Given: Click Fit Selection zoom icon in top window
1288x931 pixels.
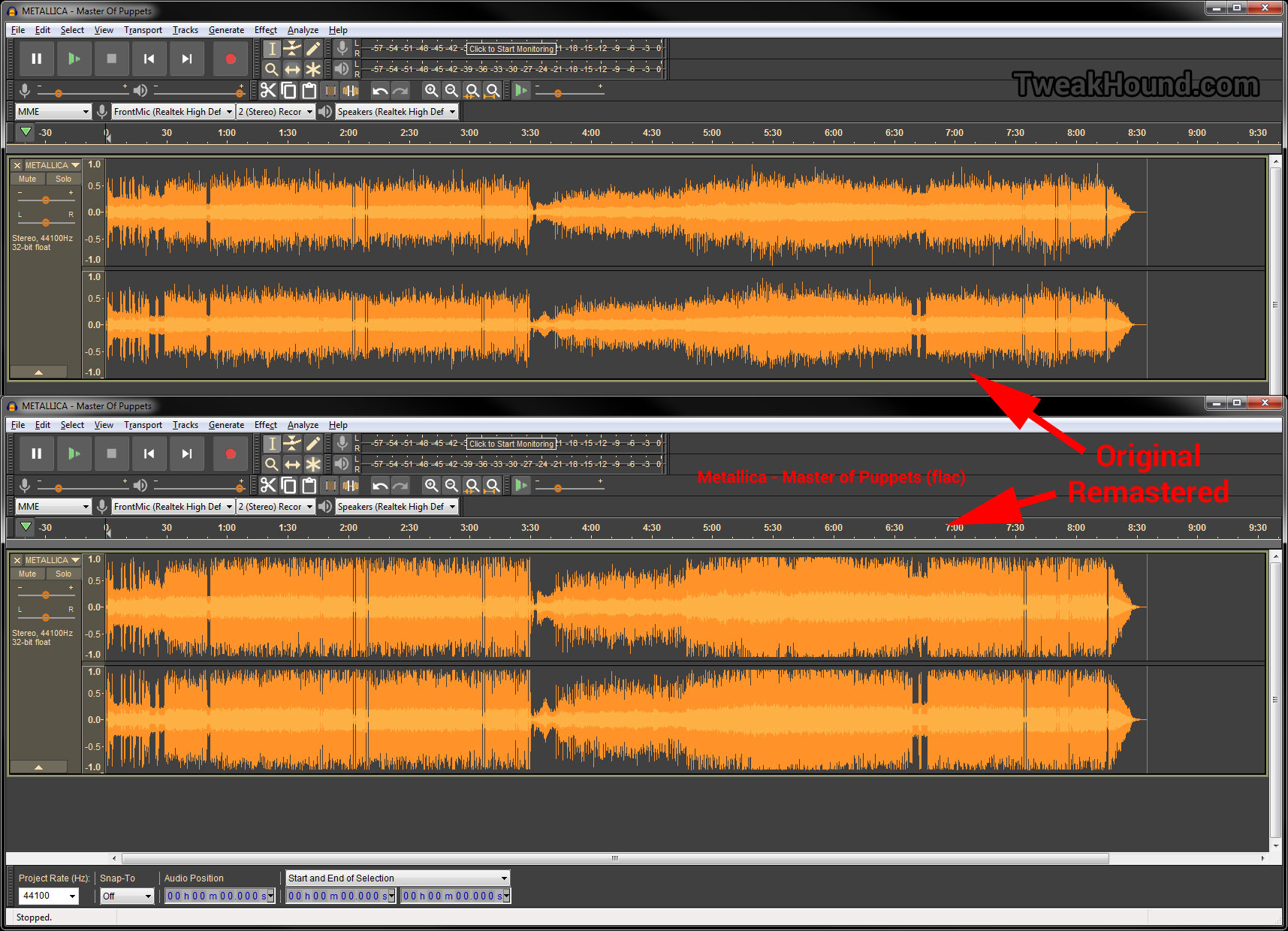Looking at the screenshot, I should (x=472, y=91).
